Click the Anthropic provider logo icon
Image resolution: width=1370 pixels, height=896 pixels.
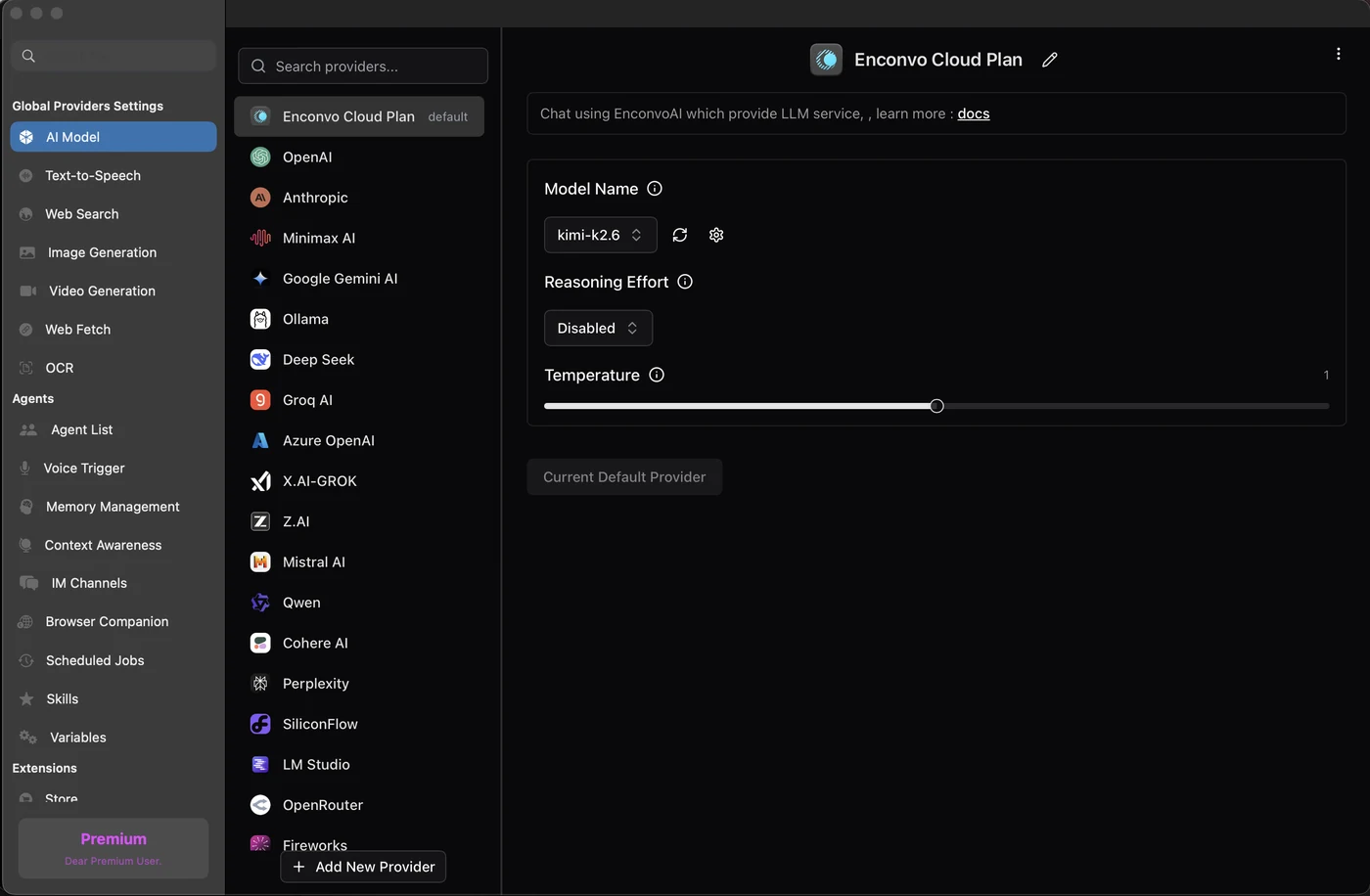pyautogui.click(x=260, y=198)
